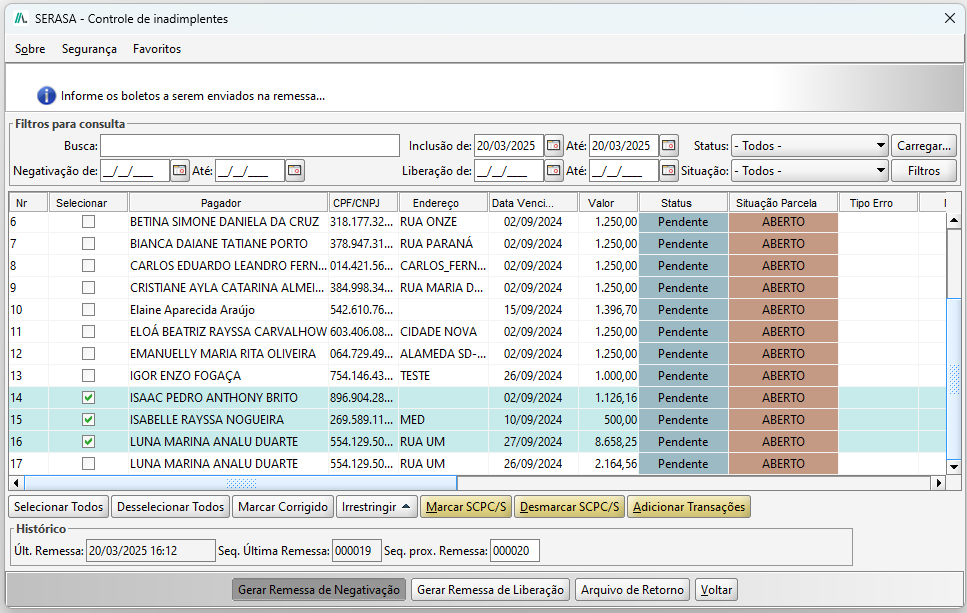Viewport: 967px width, 613px height.
Task: Tick checkbox for IGOR ENZO FOGAÇA
Action: 88,376
